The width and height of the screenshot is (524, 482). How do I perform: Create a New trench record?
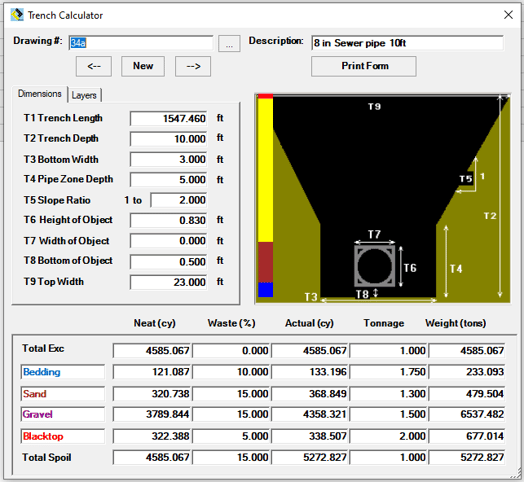point(143,66)
